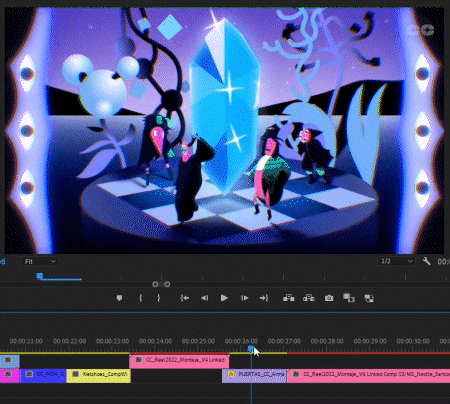The width and height of the screenshot is (450, 404).
Task: Play the program monitor video
Action: tap(224, 298)
